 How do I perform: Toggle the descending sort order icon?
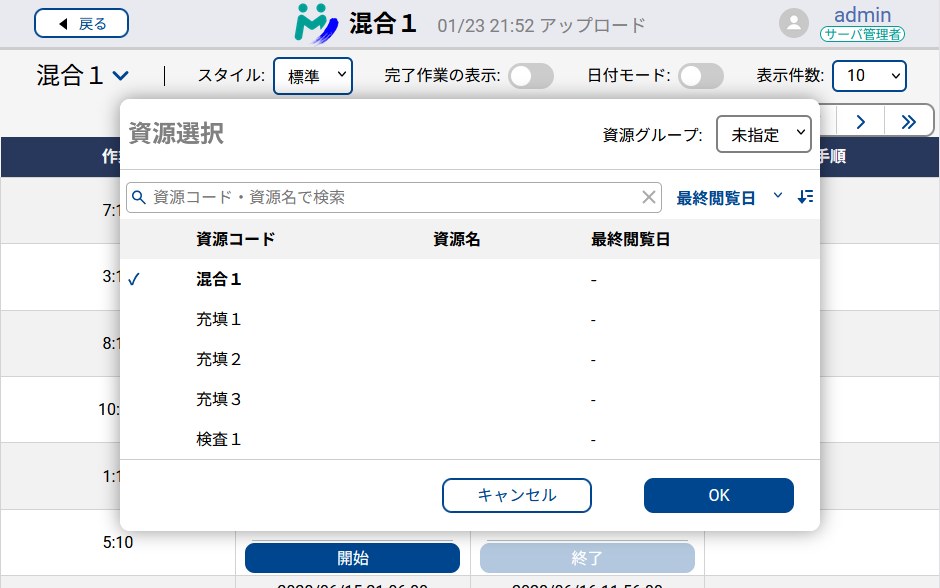pos(806,197)
